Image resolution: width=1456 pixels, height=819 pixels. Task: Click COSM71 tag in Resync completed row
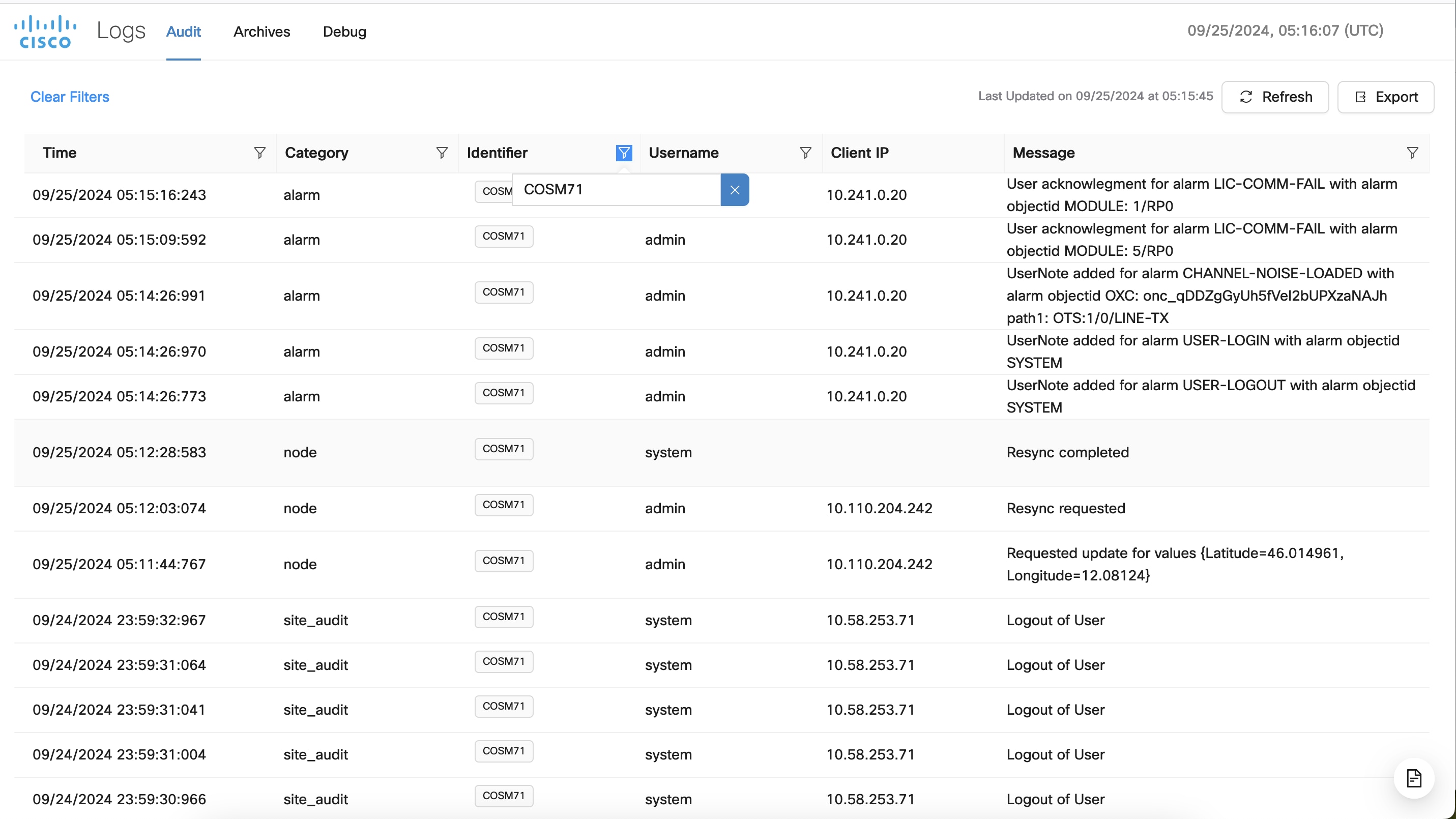pos(504,449)
